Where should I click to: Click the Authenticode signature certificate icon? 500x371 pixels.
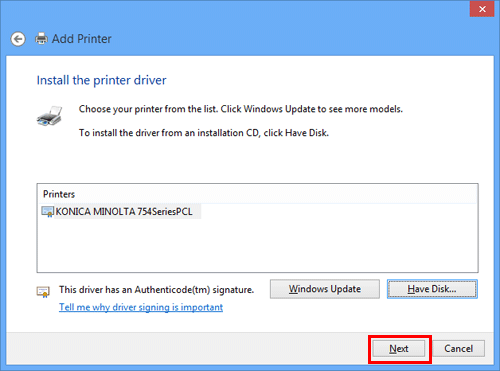(43, 292)
